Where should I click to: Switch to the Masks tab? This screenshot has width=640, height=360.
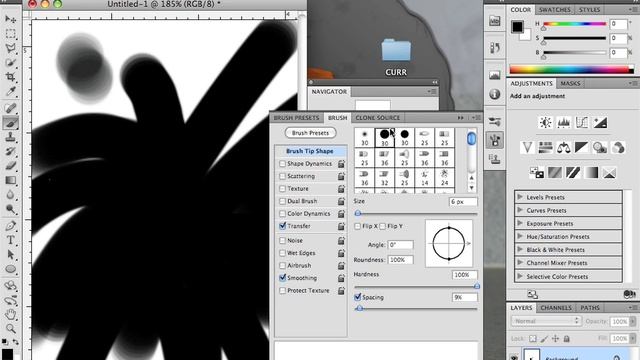tap(570, 83)
